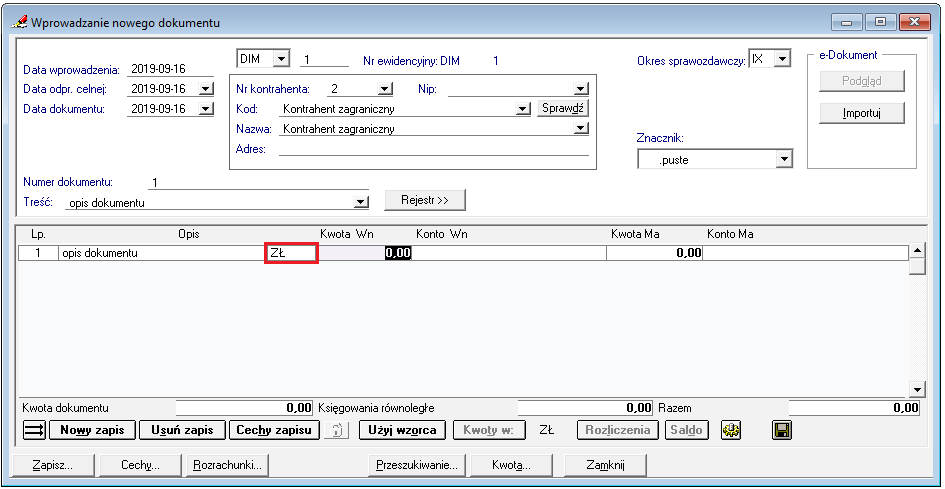
Task: Click the application icon in the title bar
Action: tap(20, 22)
